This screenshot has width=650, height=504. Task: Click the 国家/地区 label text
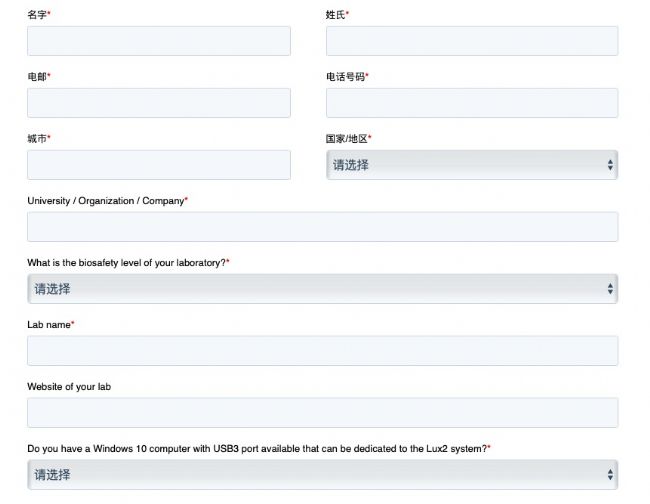(347, 138)
